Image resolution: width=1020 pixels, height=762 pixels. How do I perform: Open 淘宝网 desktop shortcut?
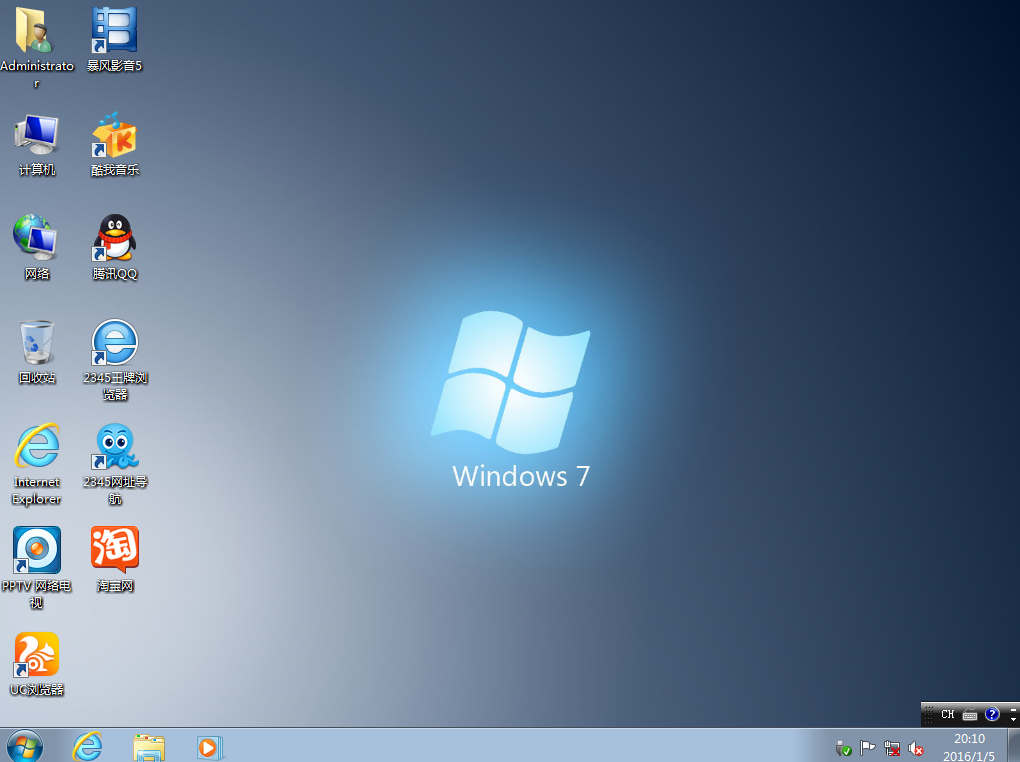tap(114, 560)
